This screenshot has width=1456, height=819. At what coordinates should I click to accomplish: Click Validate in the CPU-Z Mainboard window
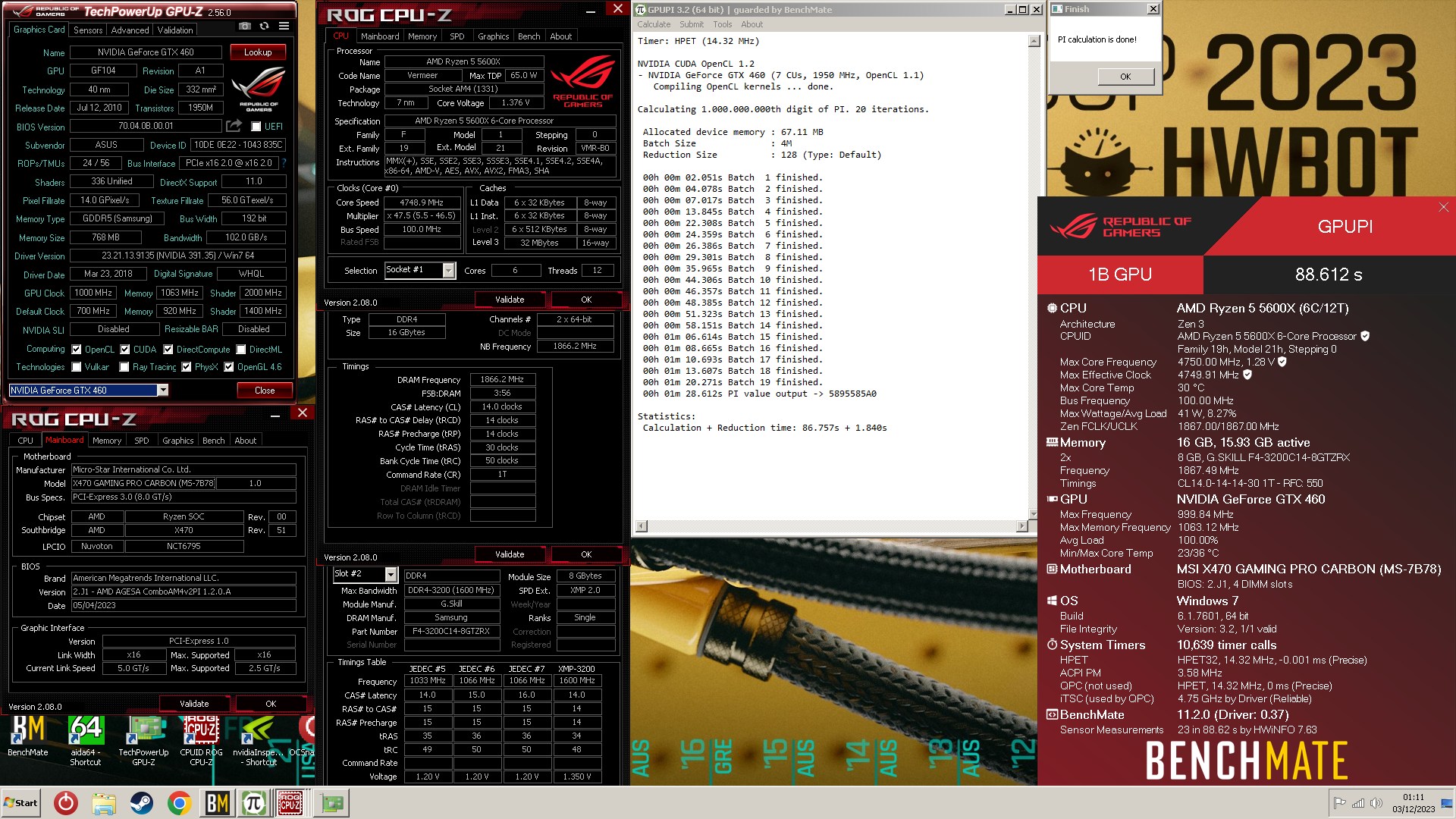click(x=194, y=704)
